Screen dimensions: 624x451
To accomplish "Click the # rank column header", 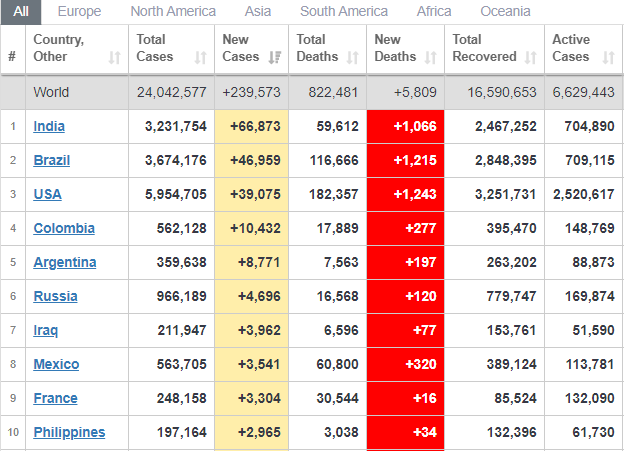I will [x=12, y=57].
